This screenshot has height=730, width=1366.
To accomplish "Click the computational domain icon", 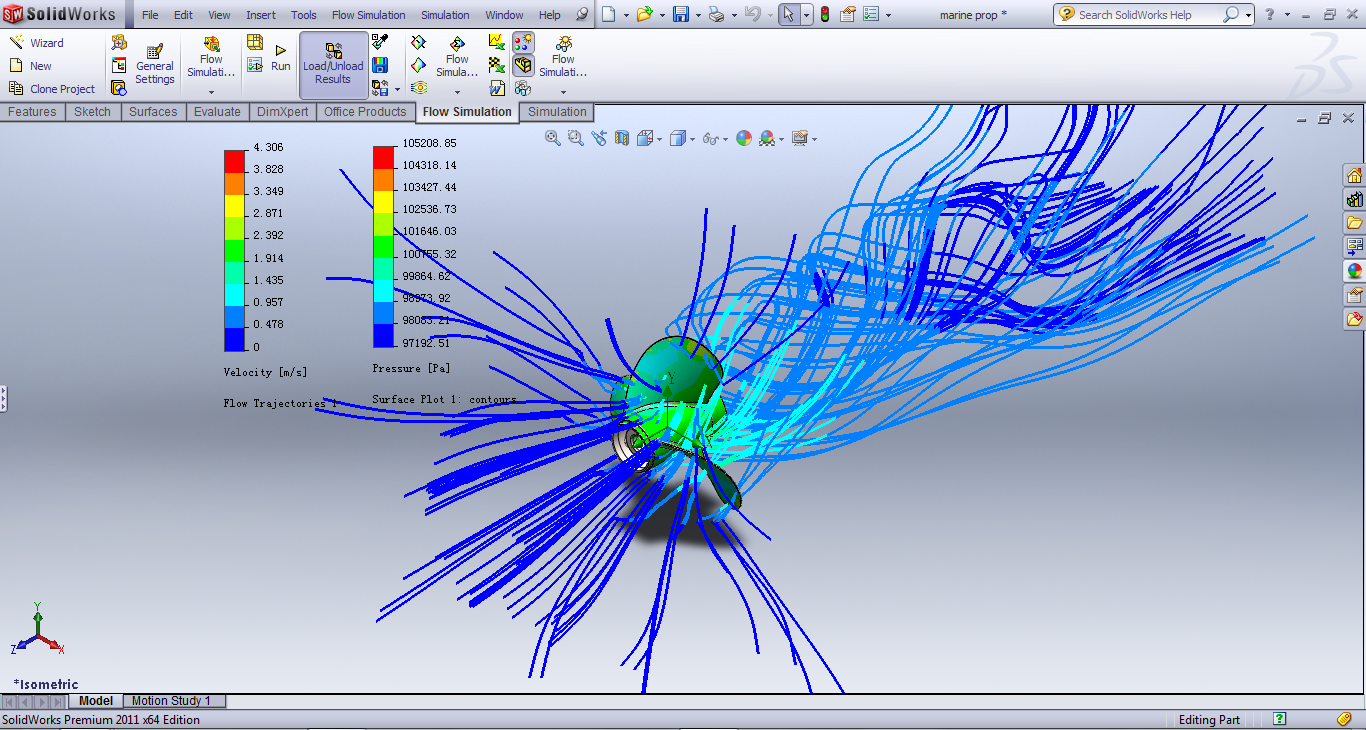I will pyautogui.click(x=119, y=42).
